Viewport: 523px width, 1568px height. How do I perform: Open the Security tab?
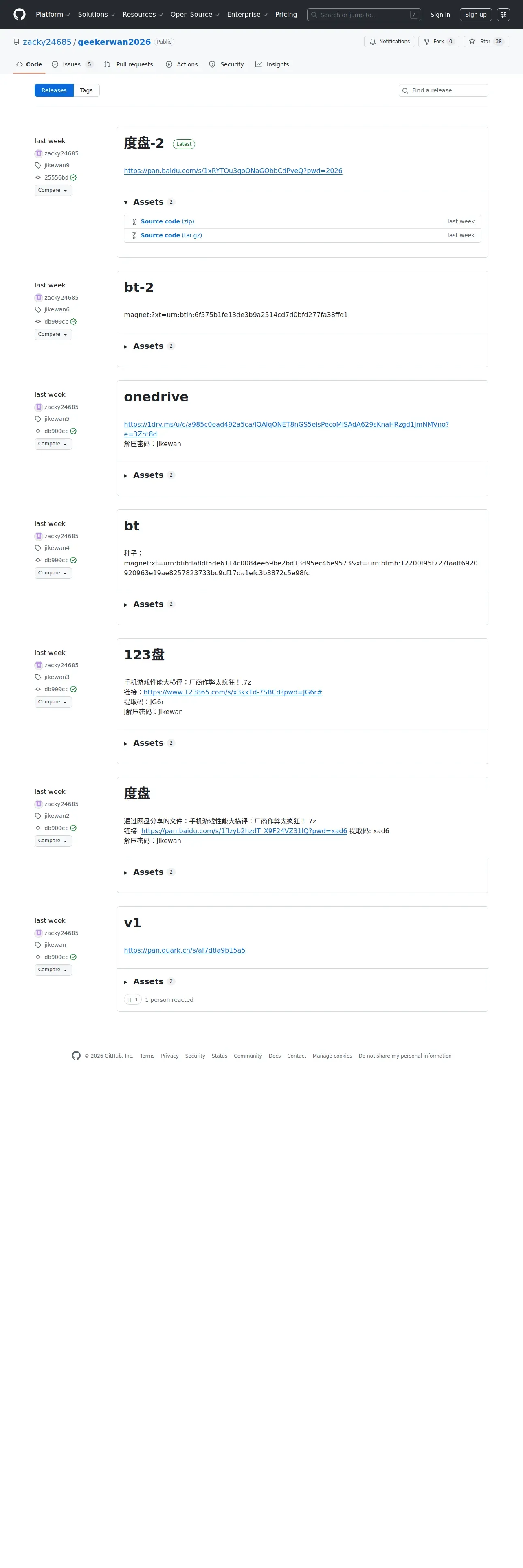(x=226, y=65)
